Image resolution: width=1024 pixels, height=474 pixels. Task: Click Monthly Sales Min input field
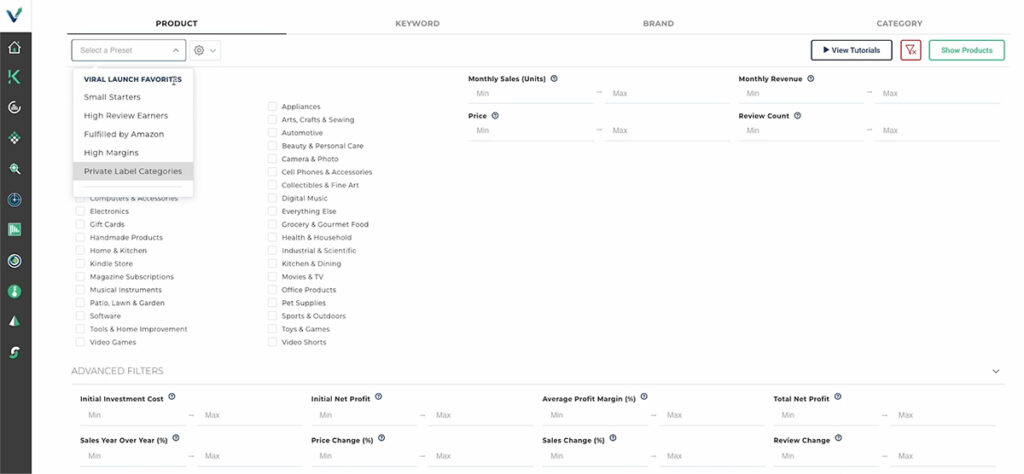coord(531,94)
